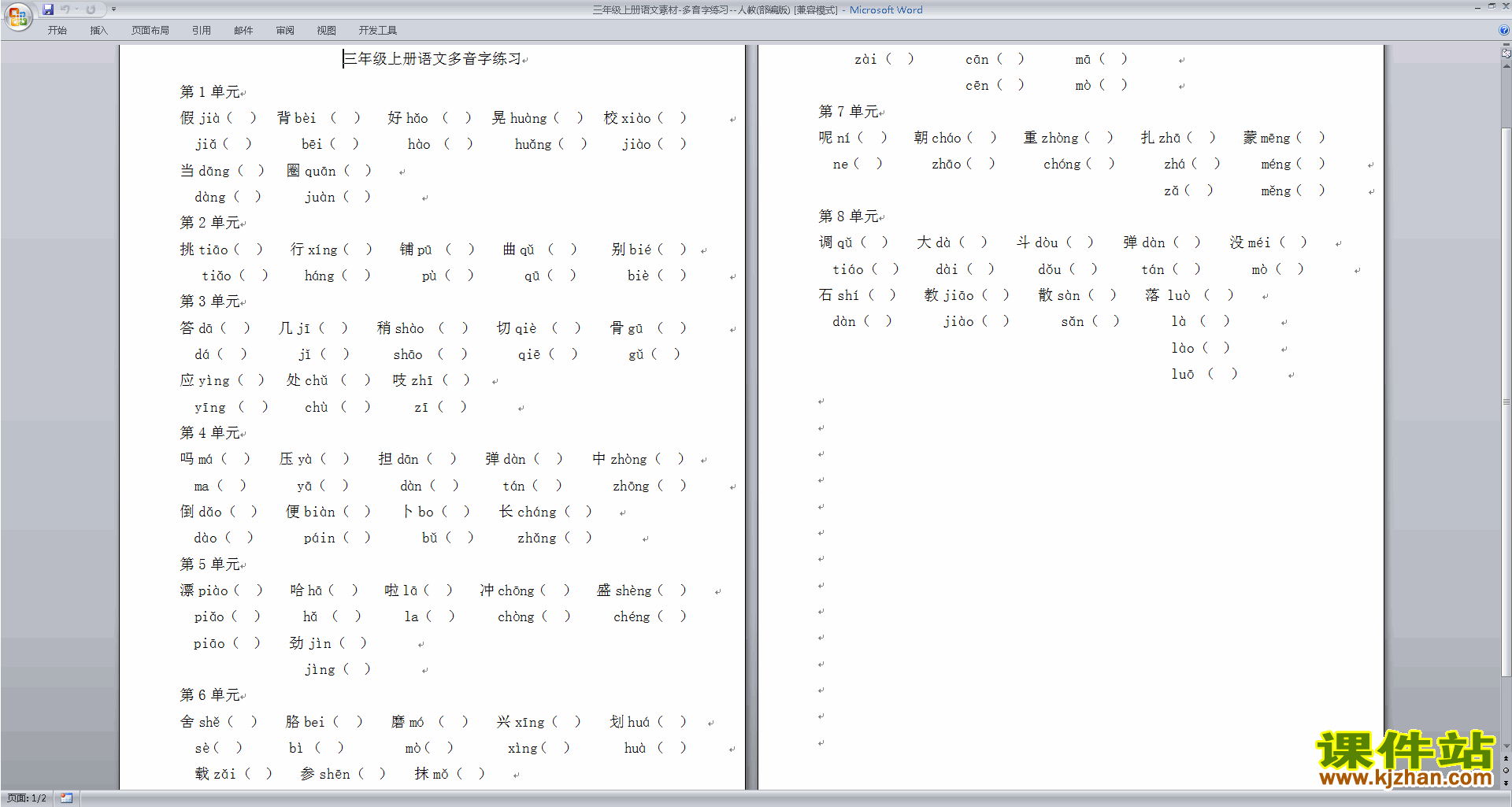Click the split-window handle above the ruler icon
Image resolution: width=1512 pixels, height=807 pixels.
coord(1506,46)
